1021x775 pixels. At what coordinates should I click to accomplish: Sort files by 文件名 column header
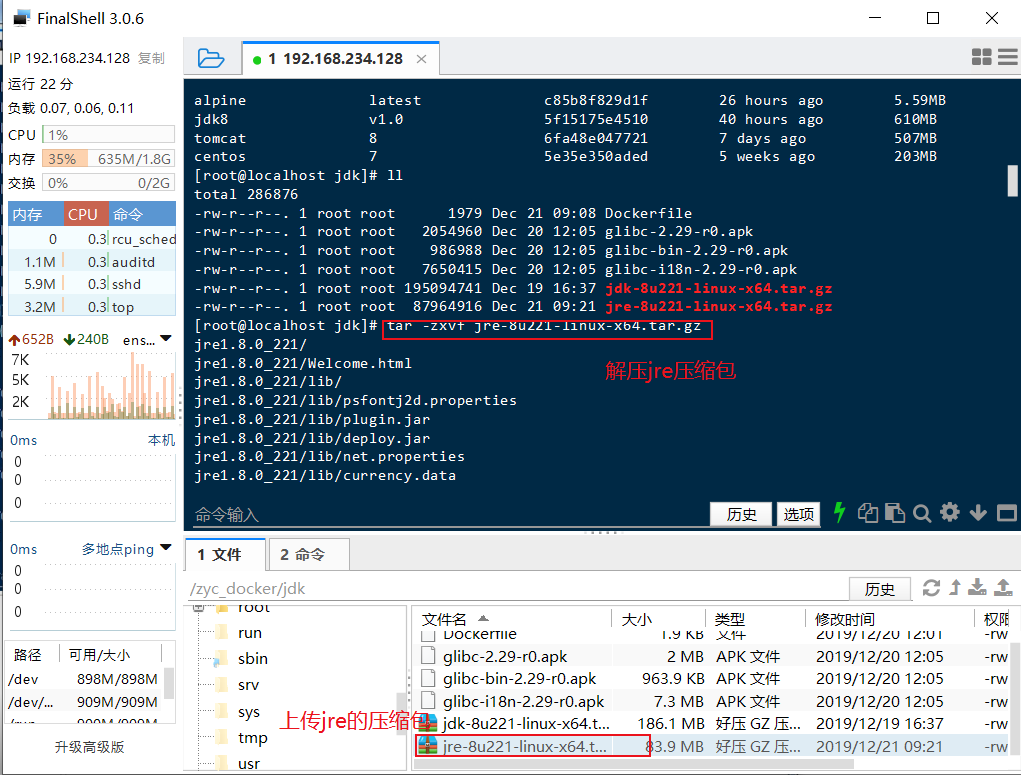tap(511, 619)
